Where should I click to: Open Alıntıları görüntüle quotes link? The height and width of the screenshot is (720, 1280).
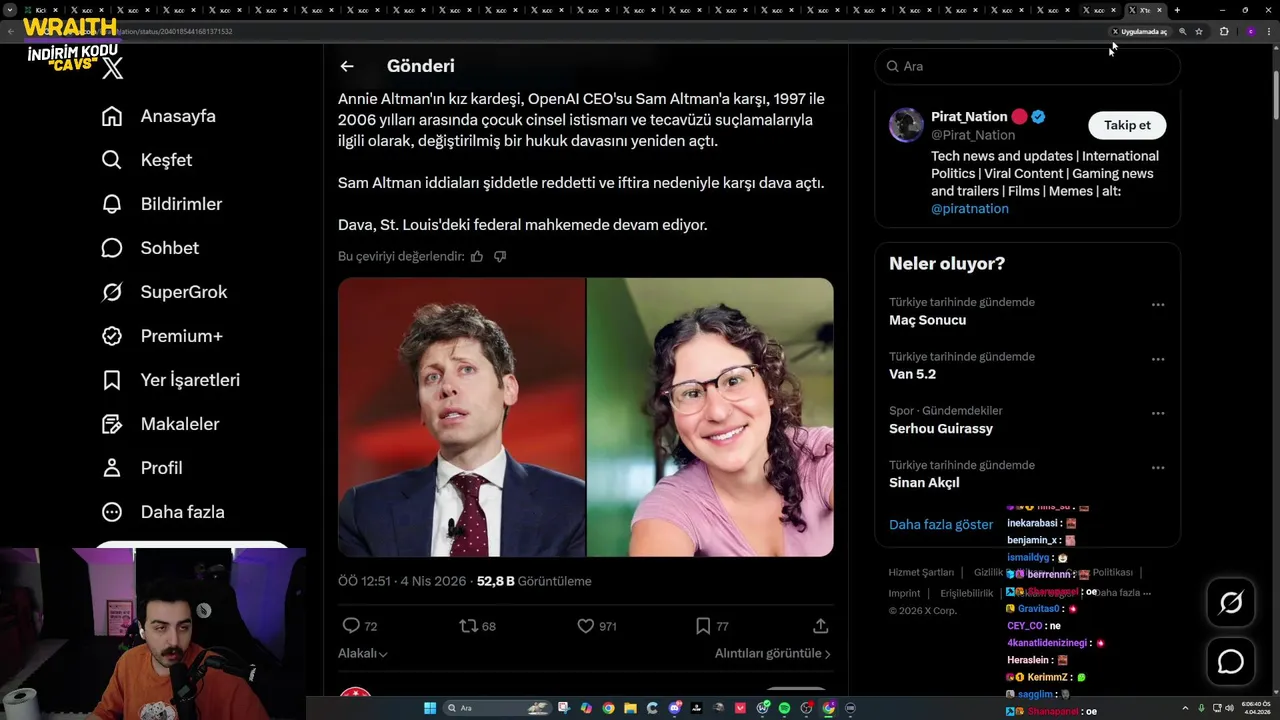pos(773,653)
